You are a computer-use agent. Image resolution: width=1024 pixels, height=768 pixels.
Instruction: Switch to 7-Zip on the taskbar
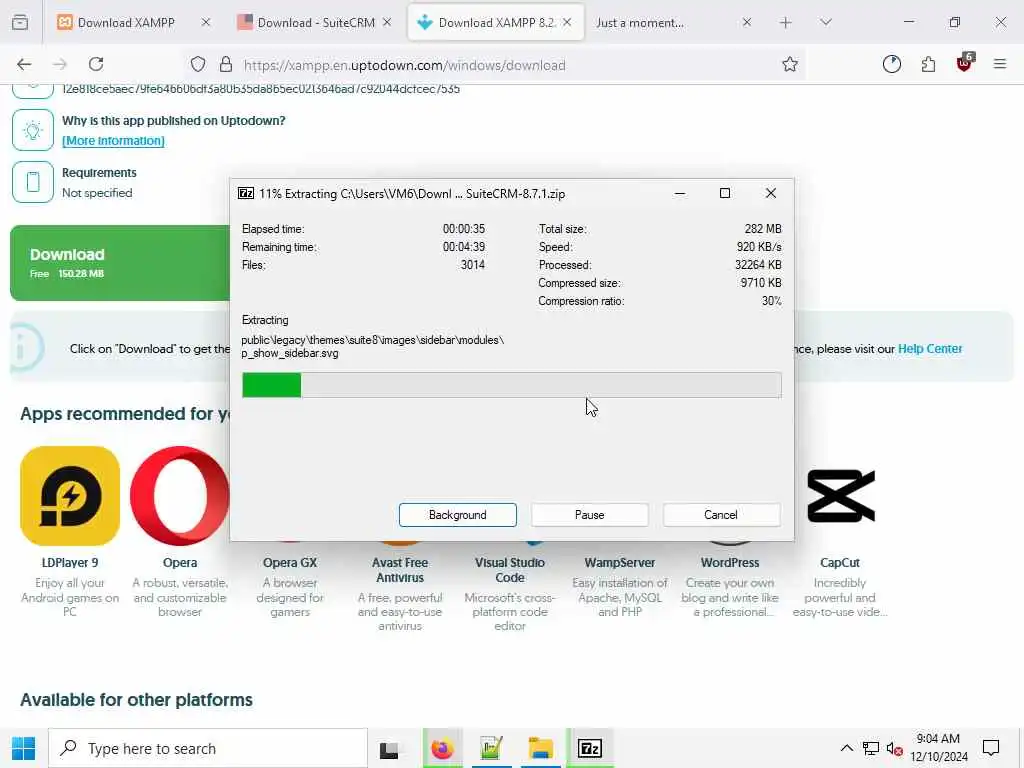(x=590, y=748)
